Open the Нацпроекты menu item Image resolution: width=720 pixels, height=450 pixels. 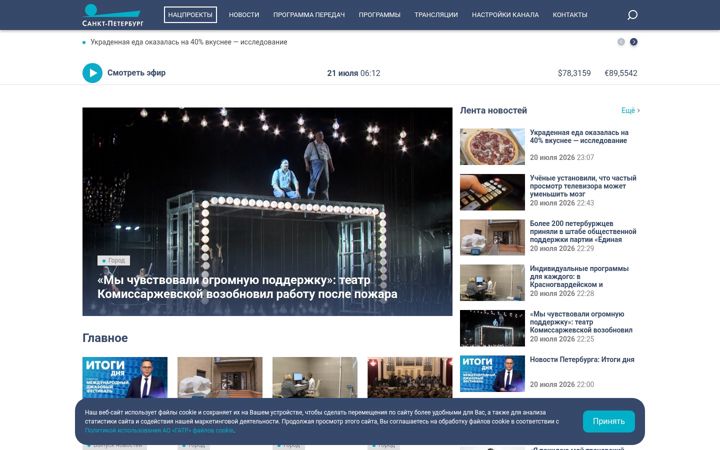click(190, 15)
